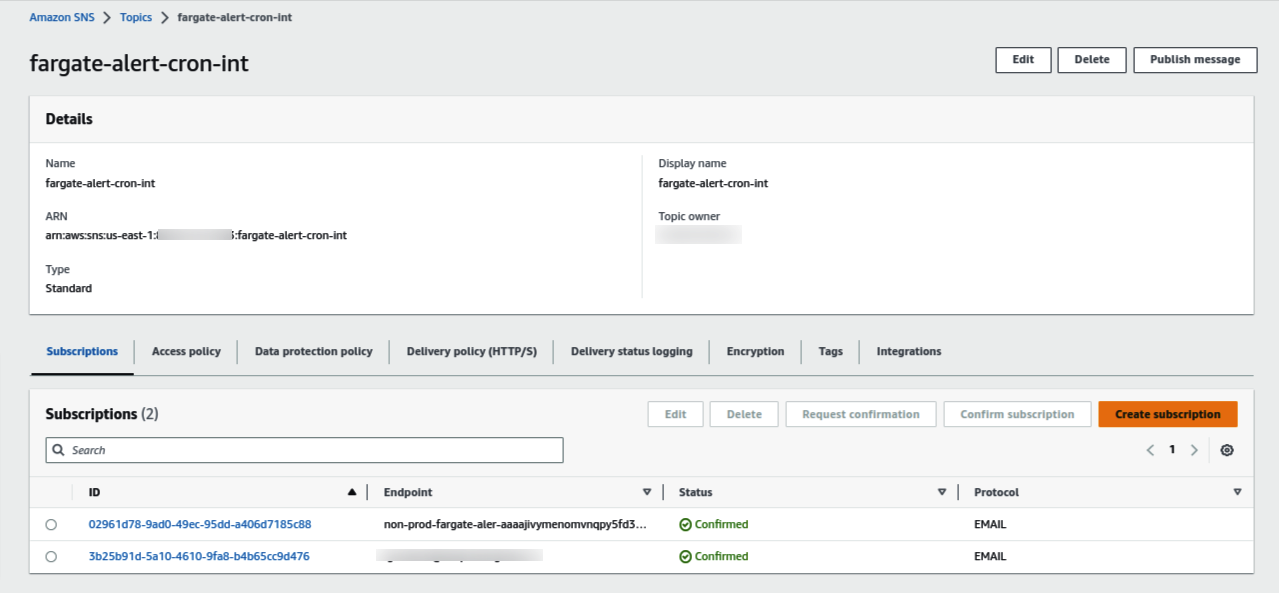This screenshot has height=593, width=1279.
Task: Open the Status column filter dropdown
Action: [941, 491]
